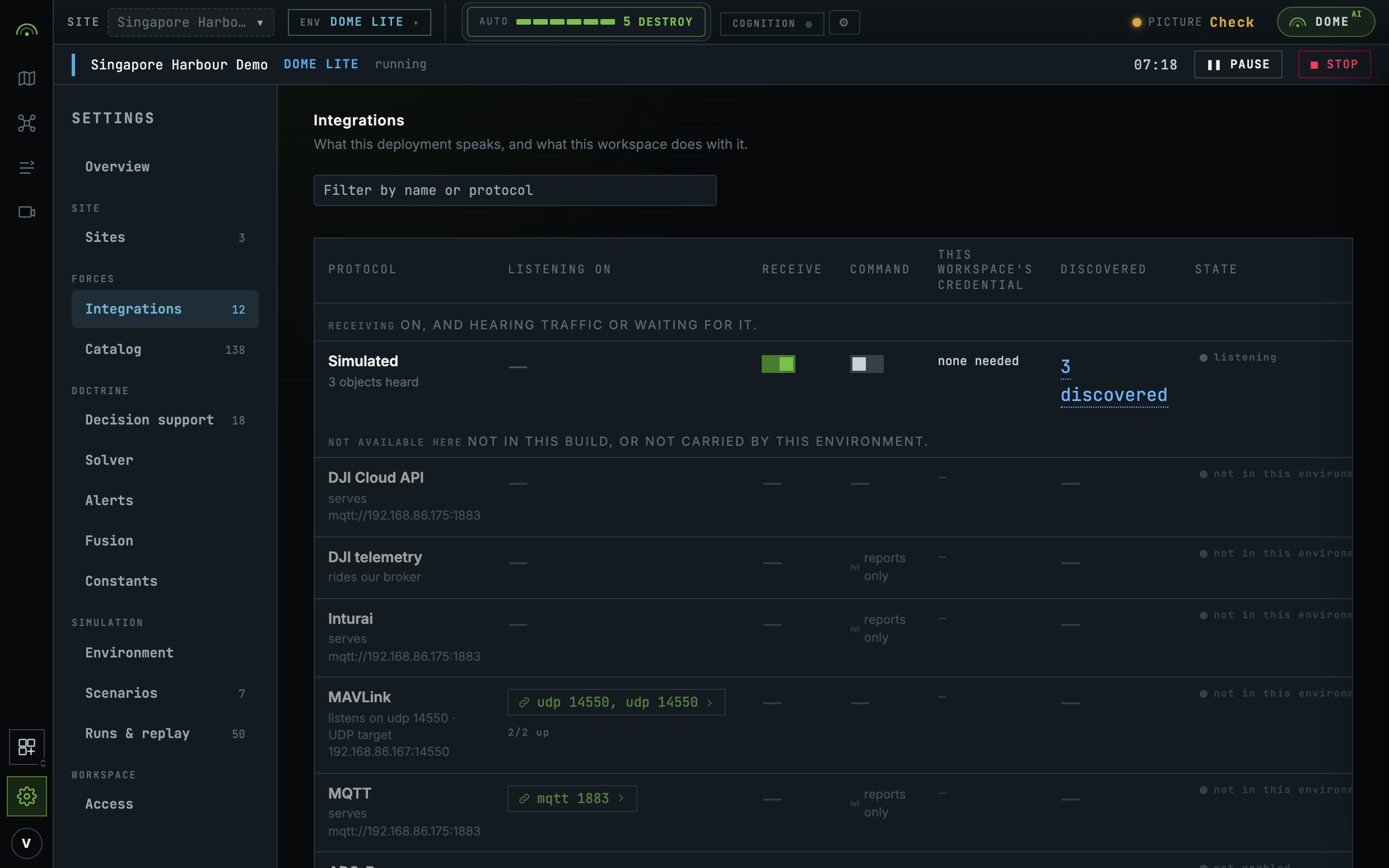Pause the running simulation
This screenshot has height=868, width=1389.
tap(1237, 64)
